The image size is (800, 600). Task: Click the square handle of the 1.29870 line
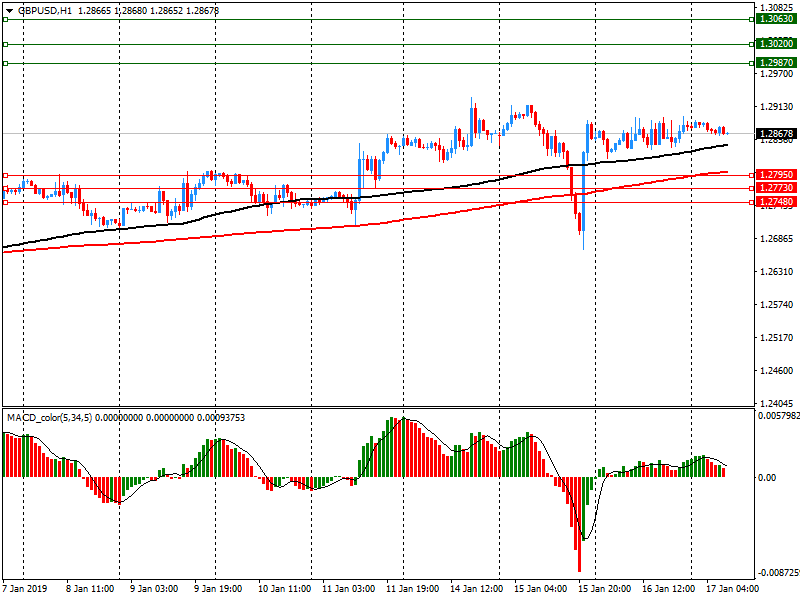point(5,63)
